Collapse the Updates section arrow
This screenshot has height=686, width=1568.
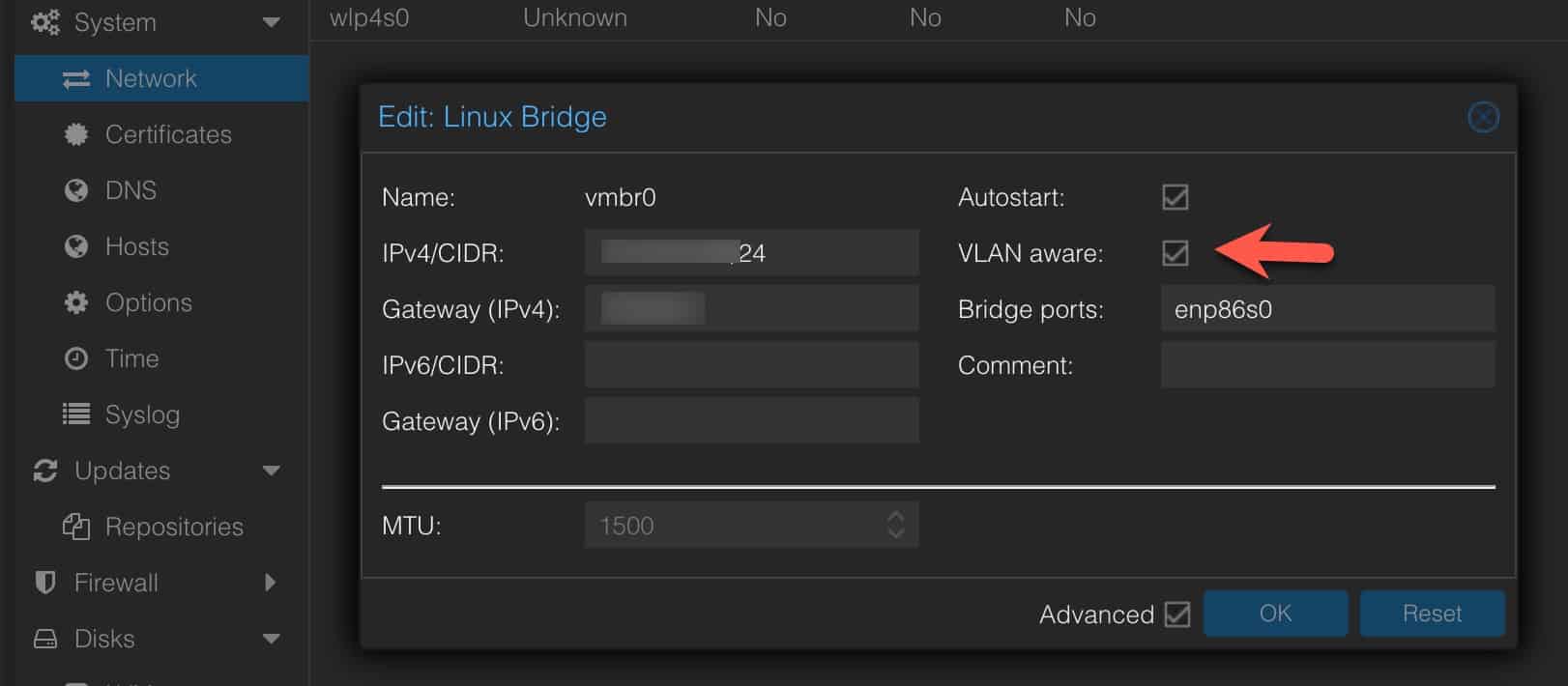(271, 471)
